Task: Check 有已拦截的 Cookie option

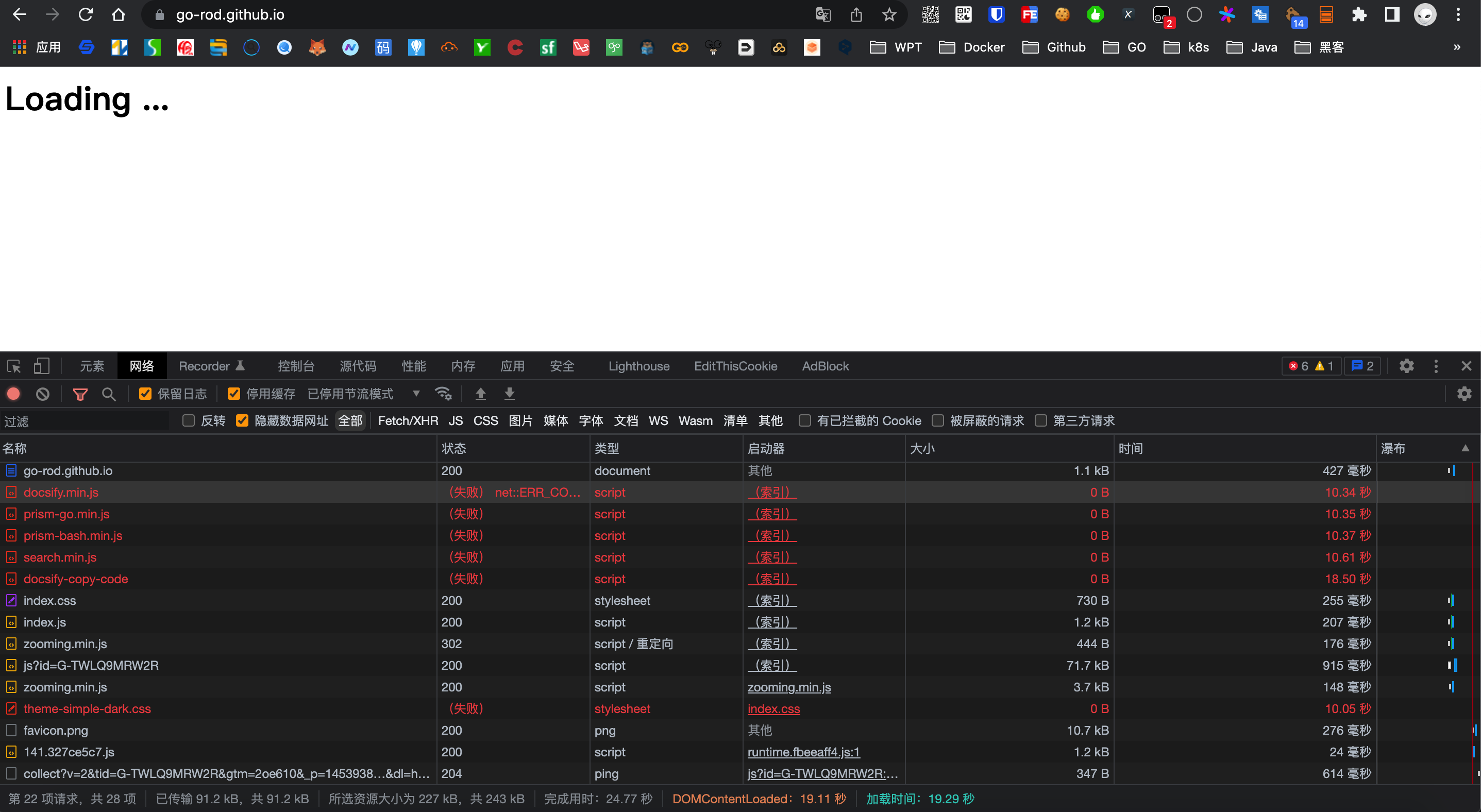Action: click(x=804, y=420)
